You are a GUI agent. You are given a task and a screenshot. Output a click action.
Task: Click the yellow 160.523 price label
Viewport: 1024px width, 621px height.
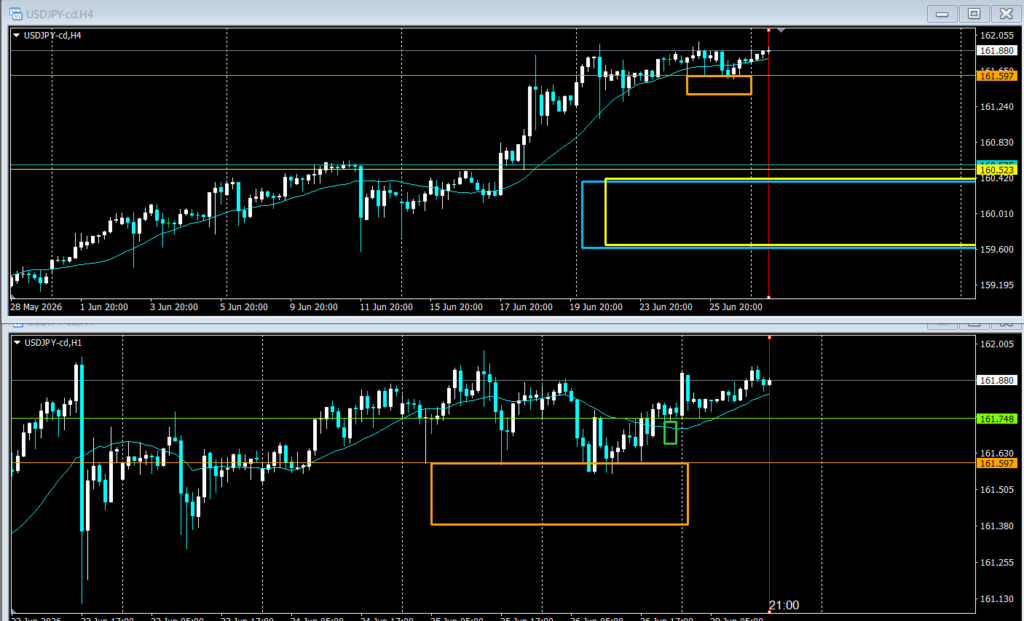997,170
